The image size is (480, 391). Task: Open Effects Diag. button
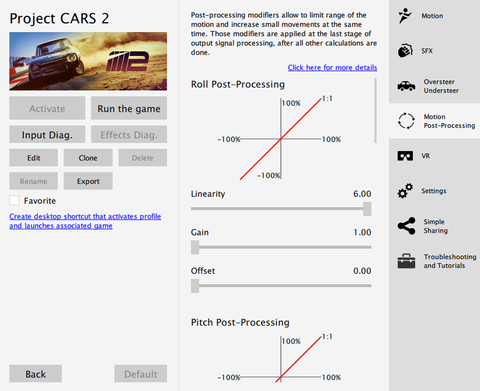click(x=129, y=134)
